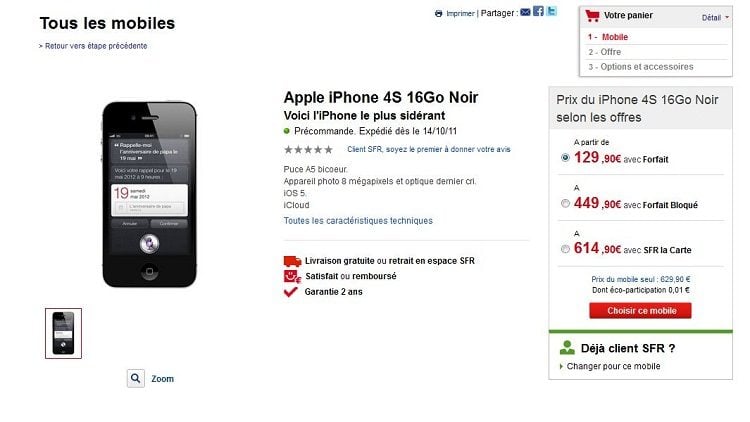The image size is (750, 422).
Task: Click the red delivery truck icon
Action: (x=292, y=261)
